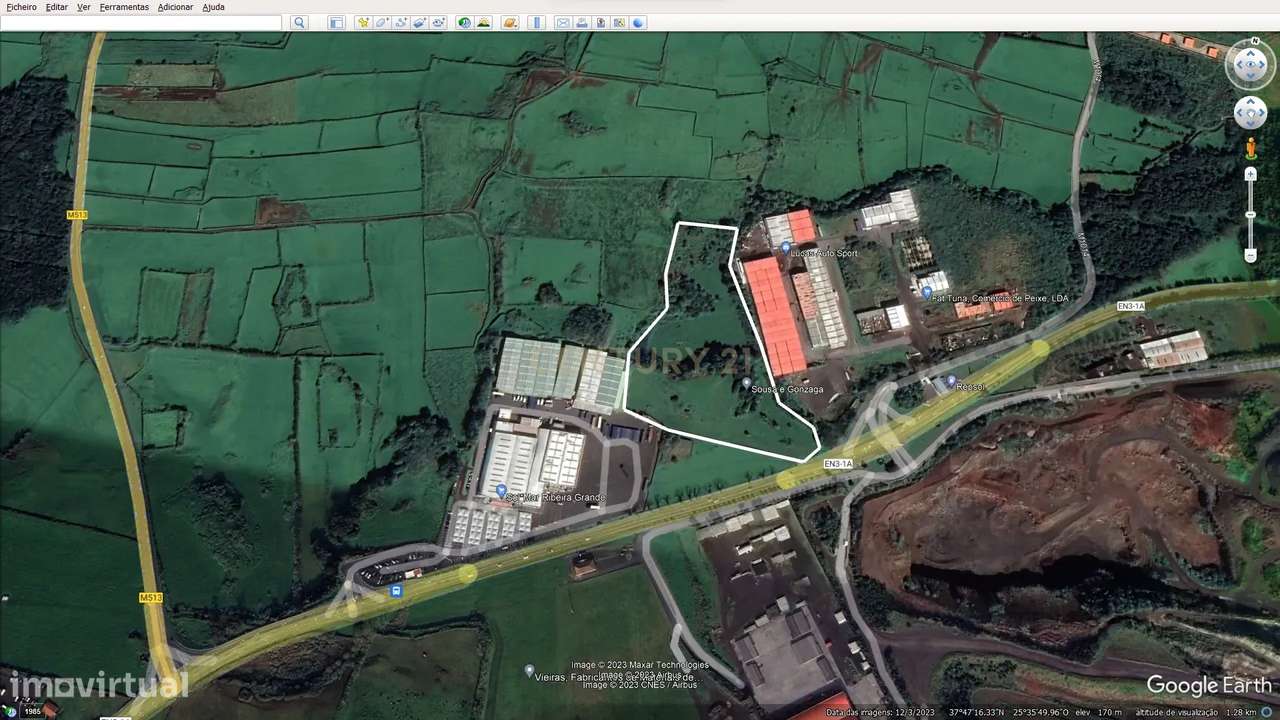This screenshot has height=720, width=1280.
Task: Start recording a tour
Action: point(439,22)
